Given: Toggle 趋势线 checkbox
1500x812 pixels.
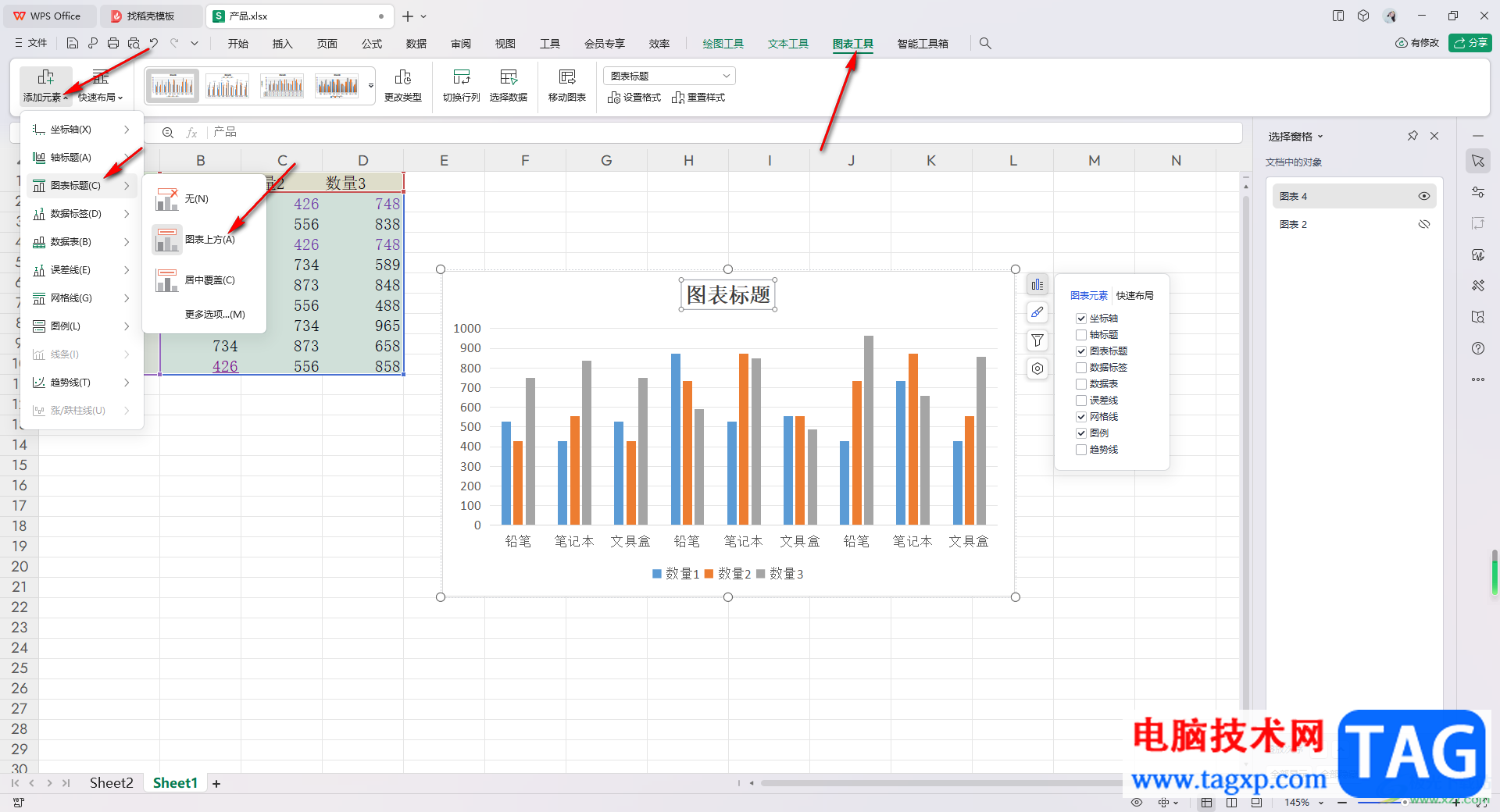Looking at the screenshot, I should pyautogui.click(x=1081, y=450).
